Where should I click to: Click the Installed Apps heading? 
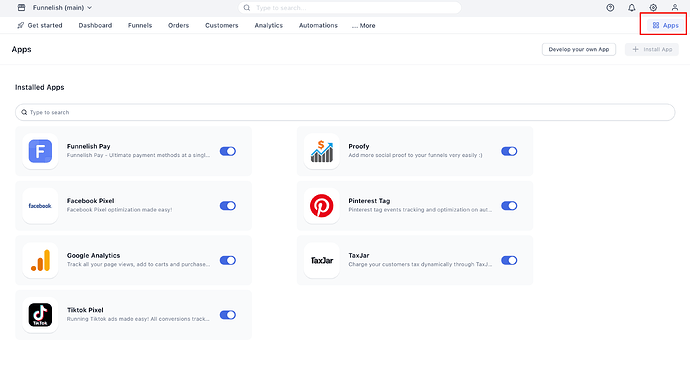point(40,88)
